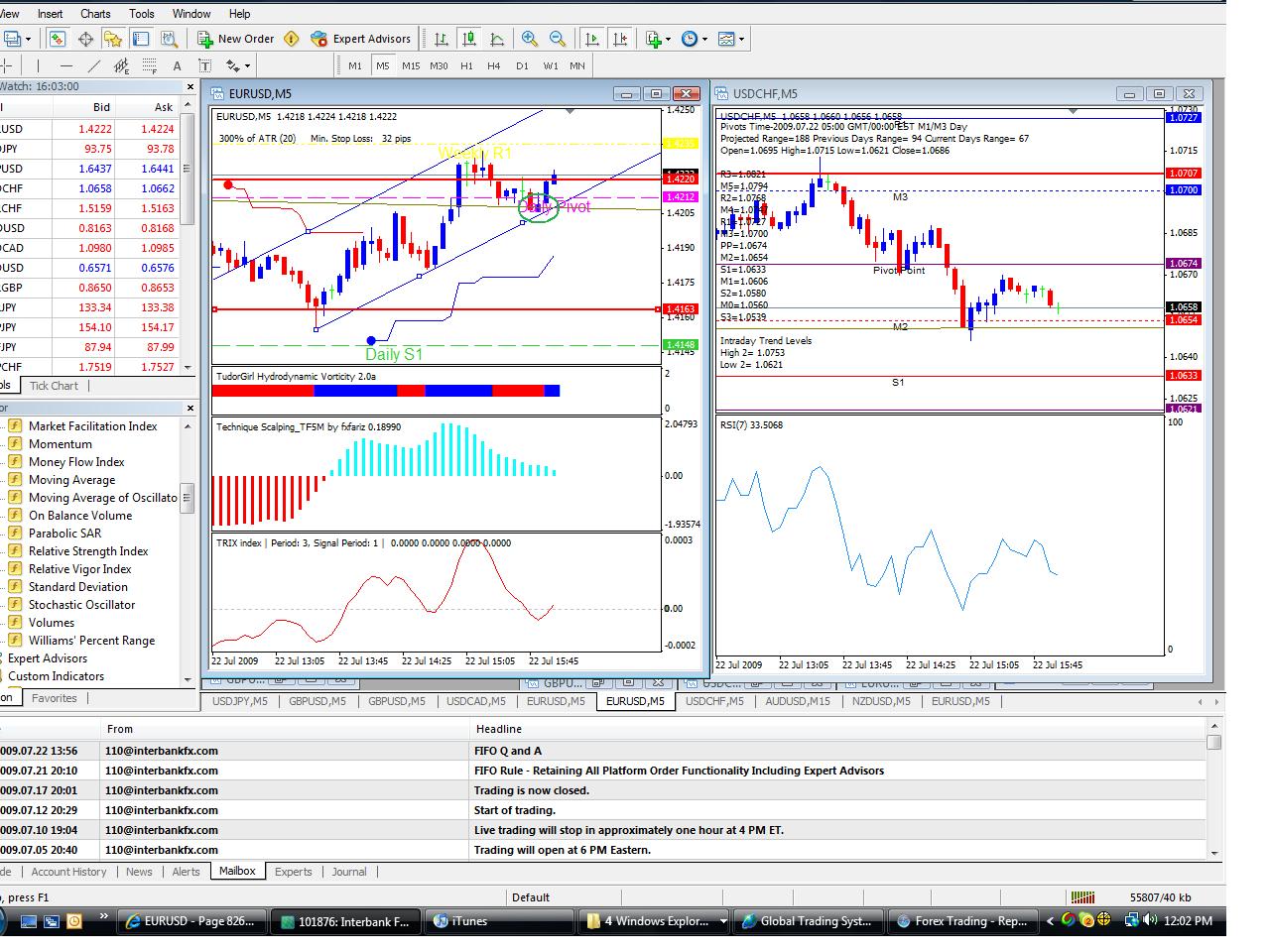Select Expert Advisors folder in Navigator

48,658
